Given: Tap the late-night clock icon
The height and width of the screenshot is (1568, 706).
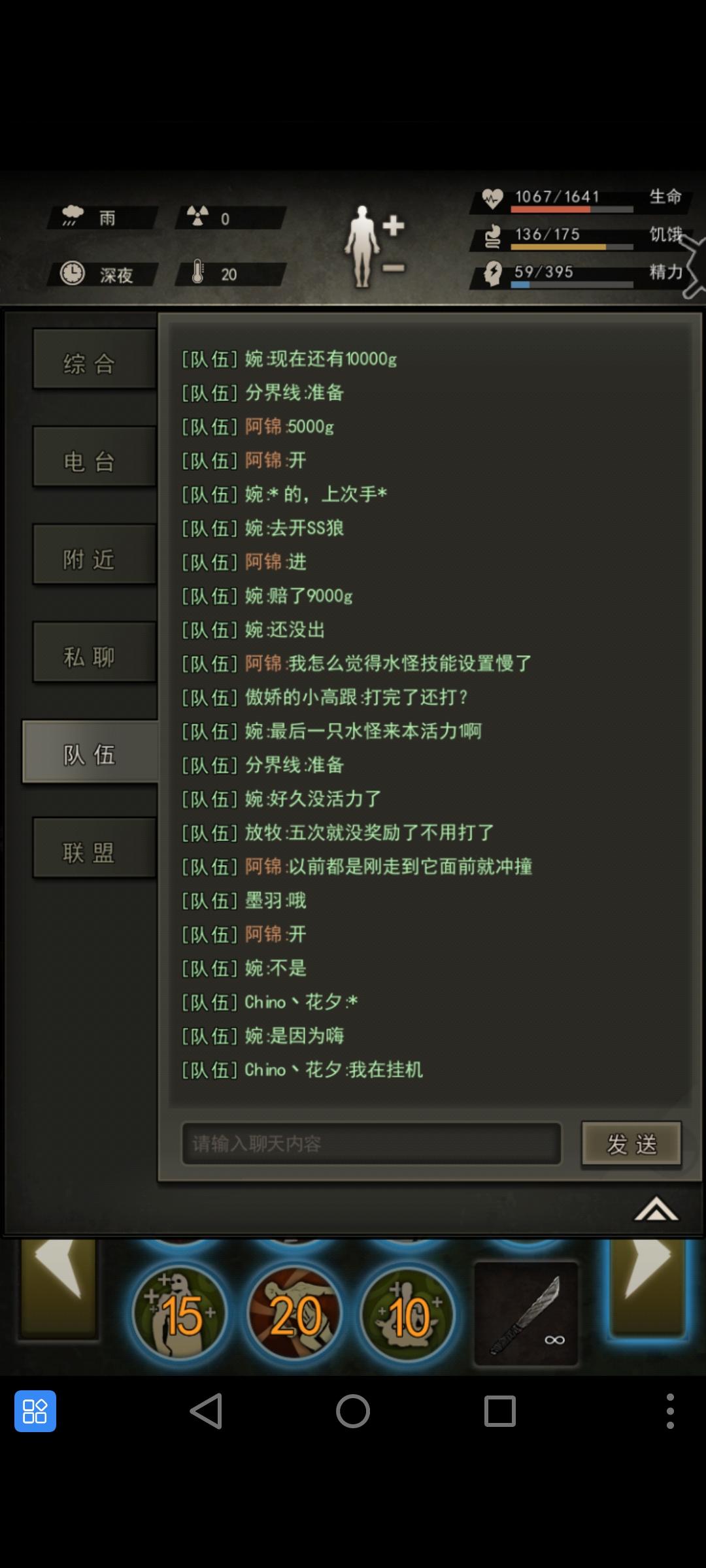Looking at the screenshot, I should point(73,273).
